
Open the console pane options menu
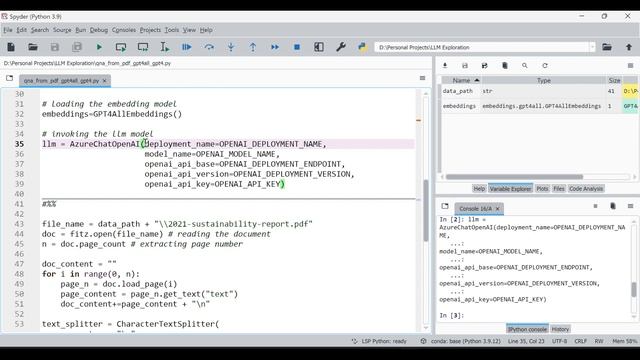(630, 206)
